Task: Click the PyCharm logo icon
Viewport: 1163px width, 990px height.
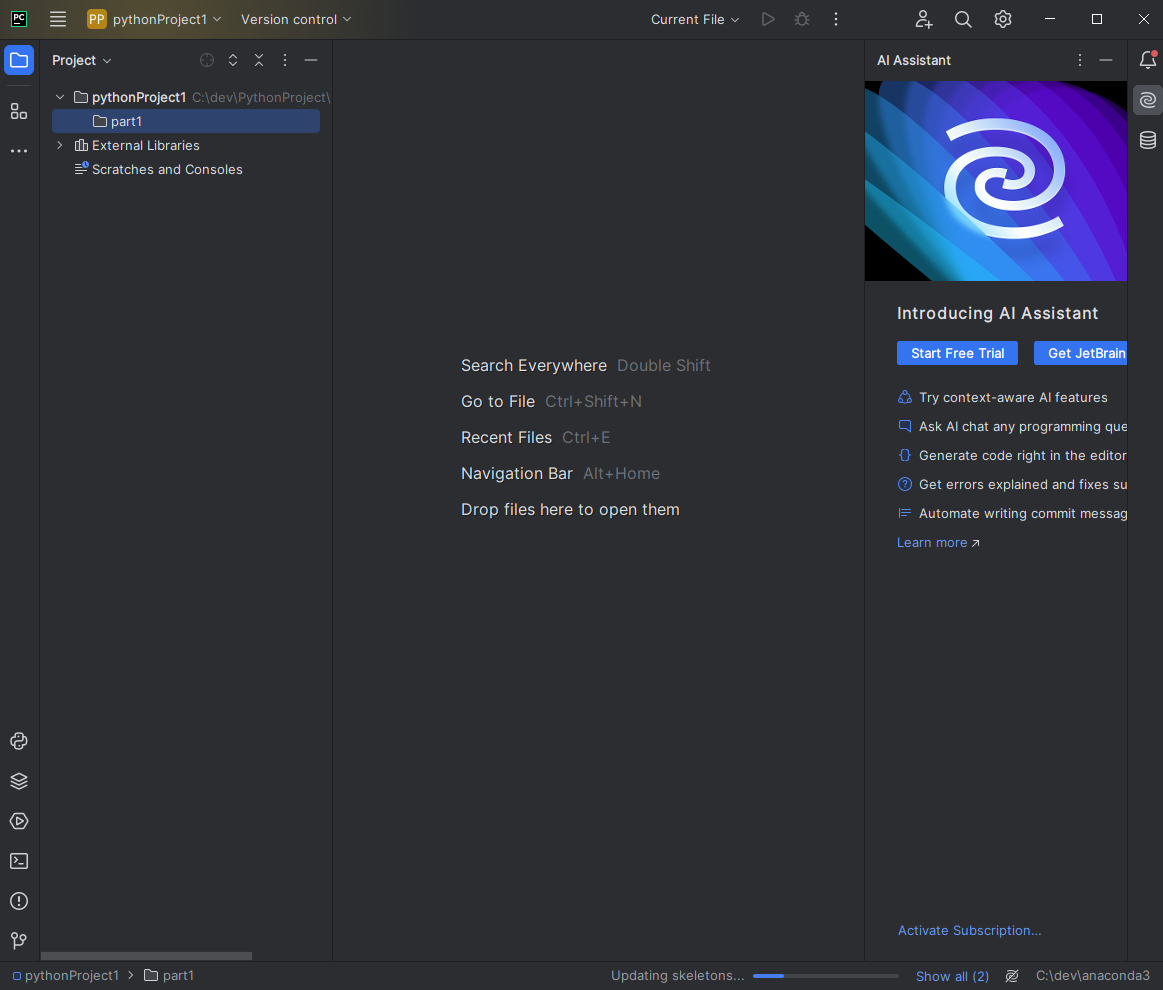Action: (x=19, y=19)
